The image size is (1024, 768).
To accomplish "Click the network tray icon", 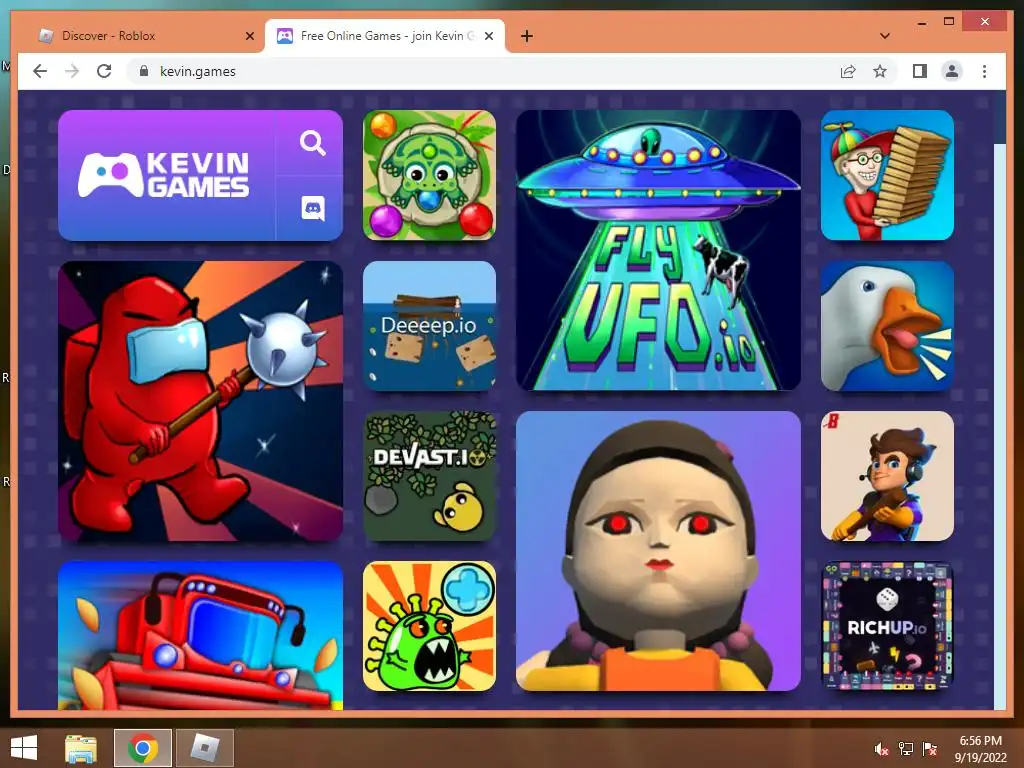I will coord(906,749).
